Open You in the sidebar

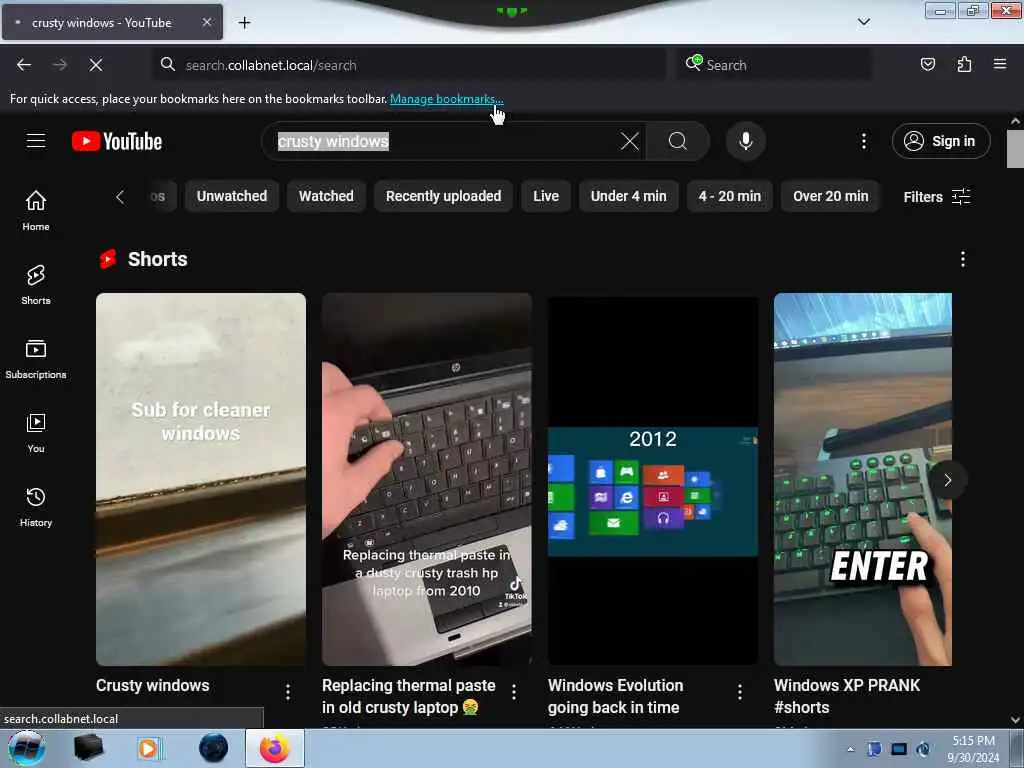(x=36, y=432)
